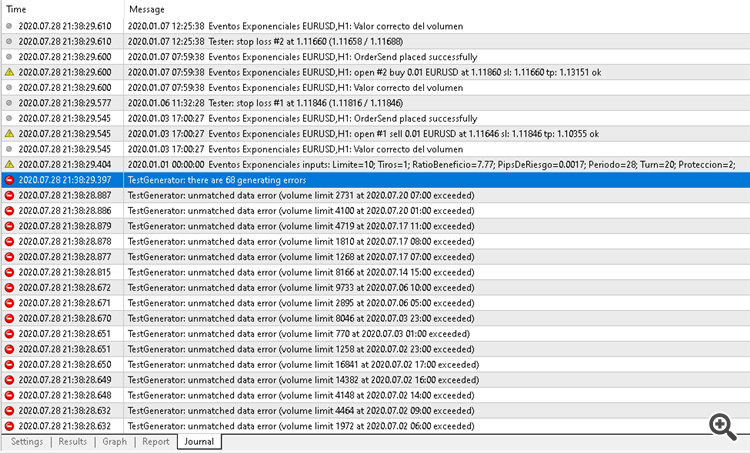Click time cell '2020.07.28 21:38:29.397'

tap(65, 180)
